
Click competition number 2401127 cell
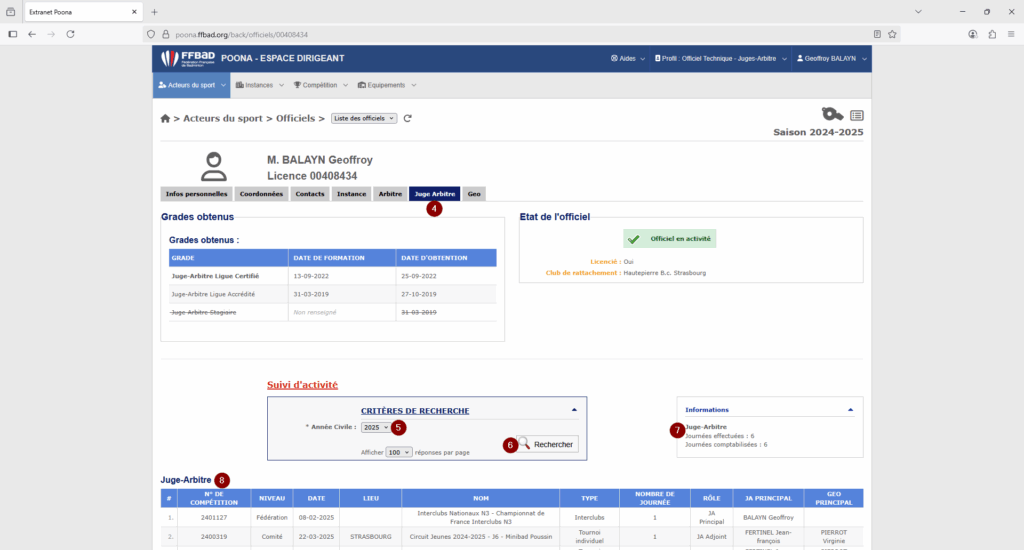214,517
